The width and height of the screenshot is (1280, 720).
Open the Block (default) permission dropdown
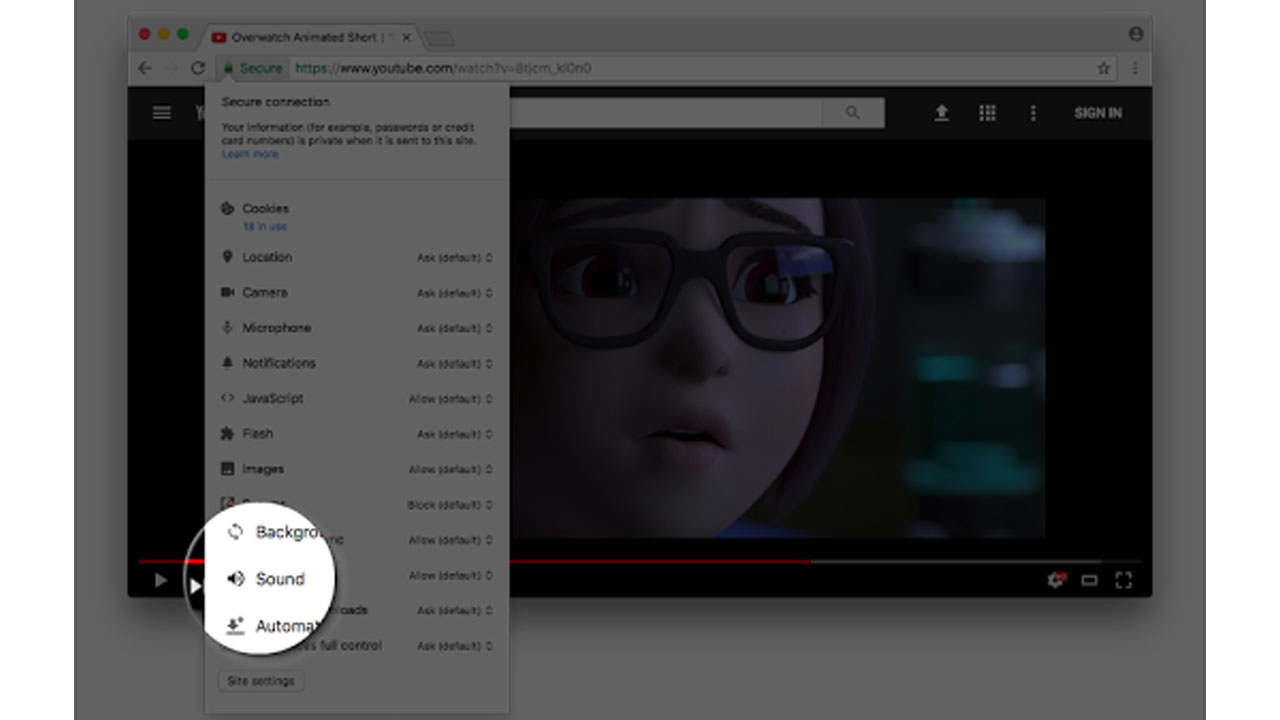click(451, 505)
